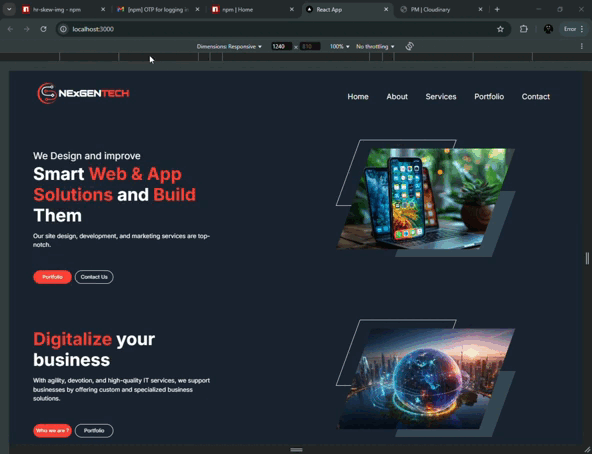Go back to previous page
Screen dimensions: 592x454
pos(10,29)
